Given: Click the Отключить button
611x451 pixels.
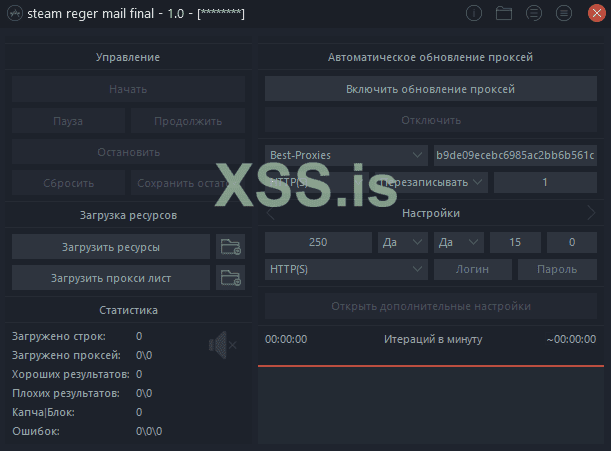Looking at the screenshot, I should (x=431, y=120).
